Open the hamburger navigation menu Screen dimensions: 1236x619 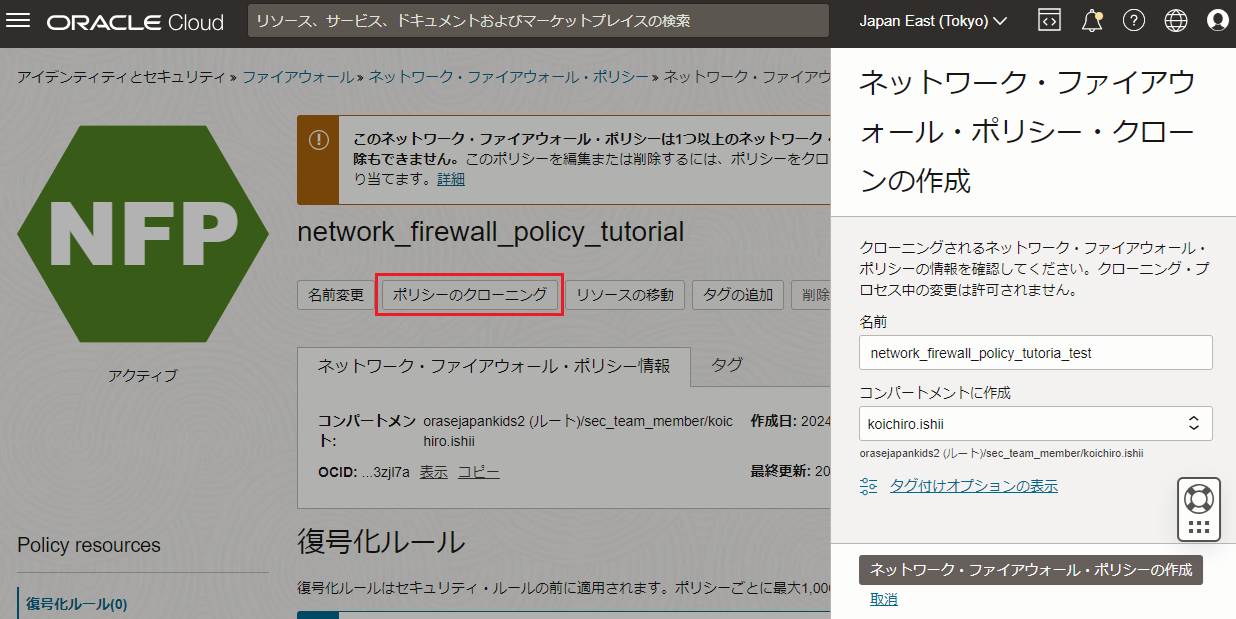click(19, 21)
